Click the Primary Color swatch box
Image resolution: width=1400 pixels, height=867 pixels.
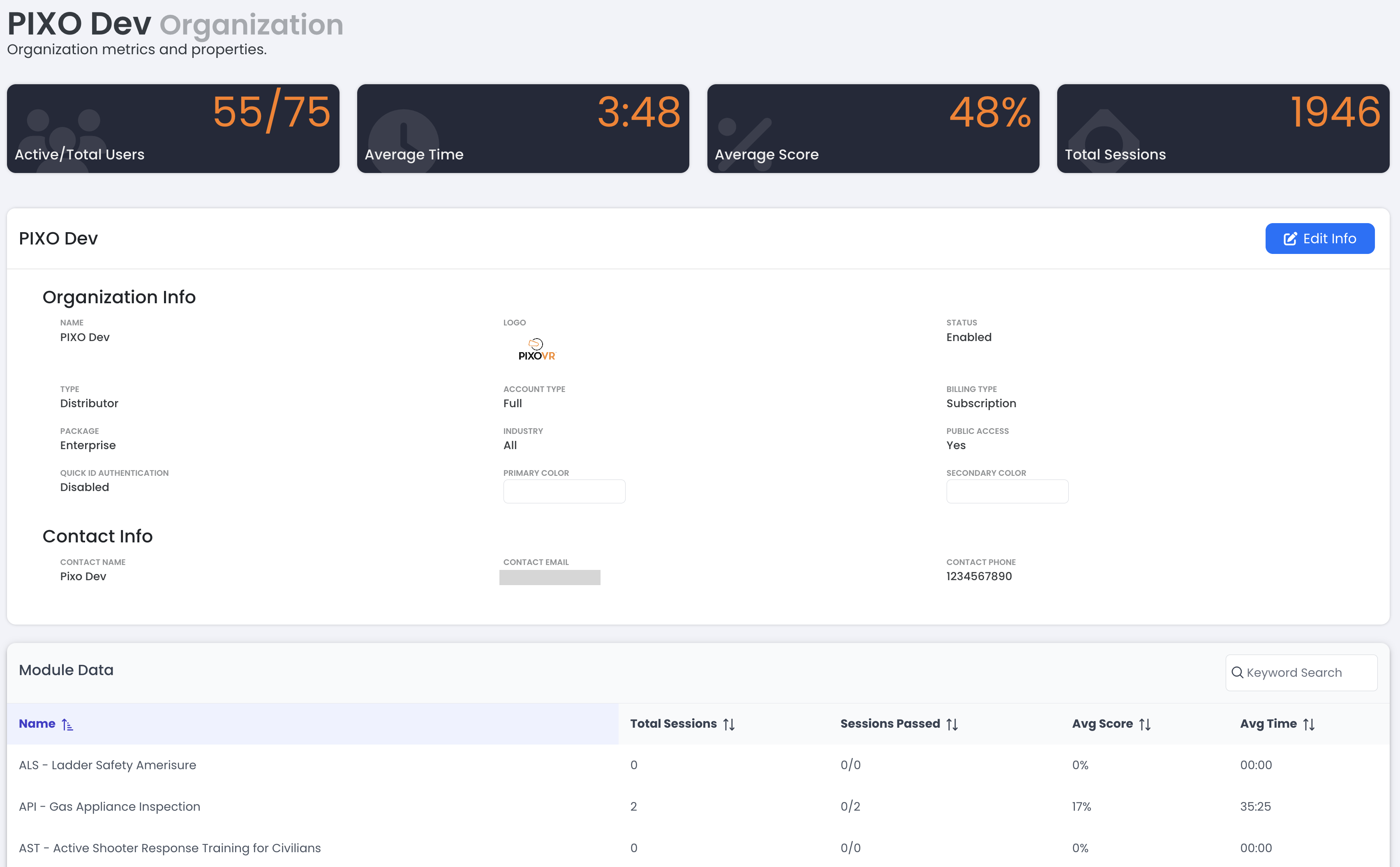pyautogui.click(x=564, y=491)
